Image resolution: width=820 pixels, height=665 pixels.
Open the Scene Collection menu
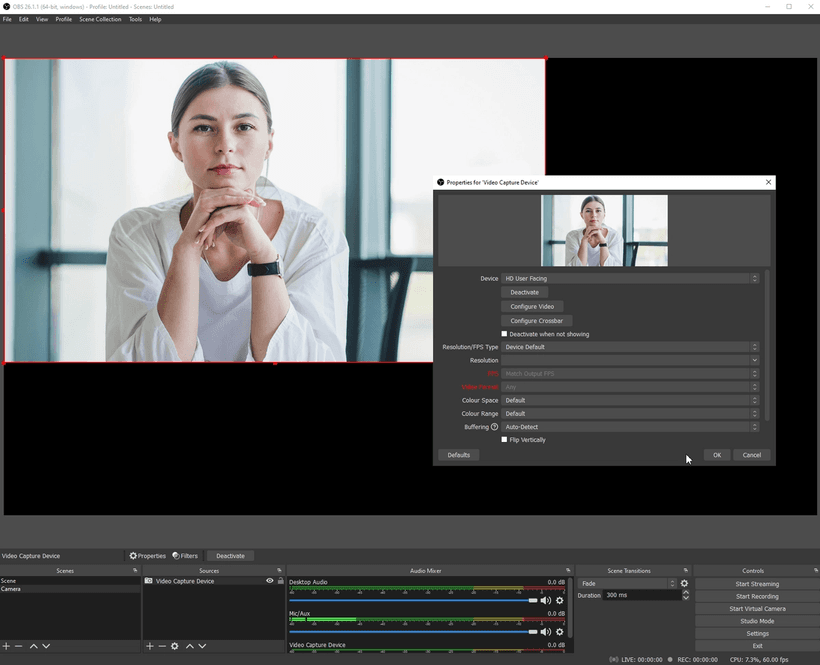pyautogui.click(x=100, y=18)
